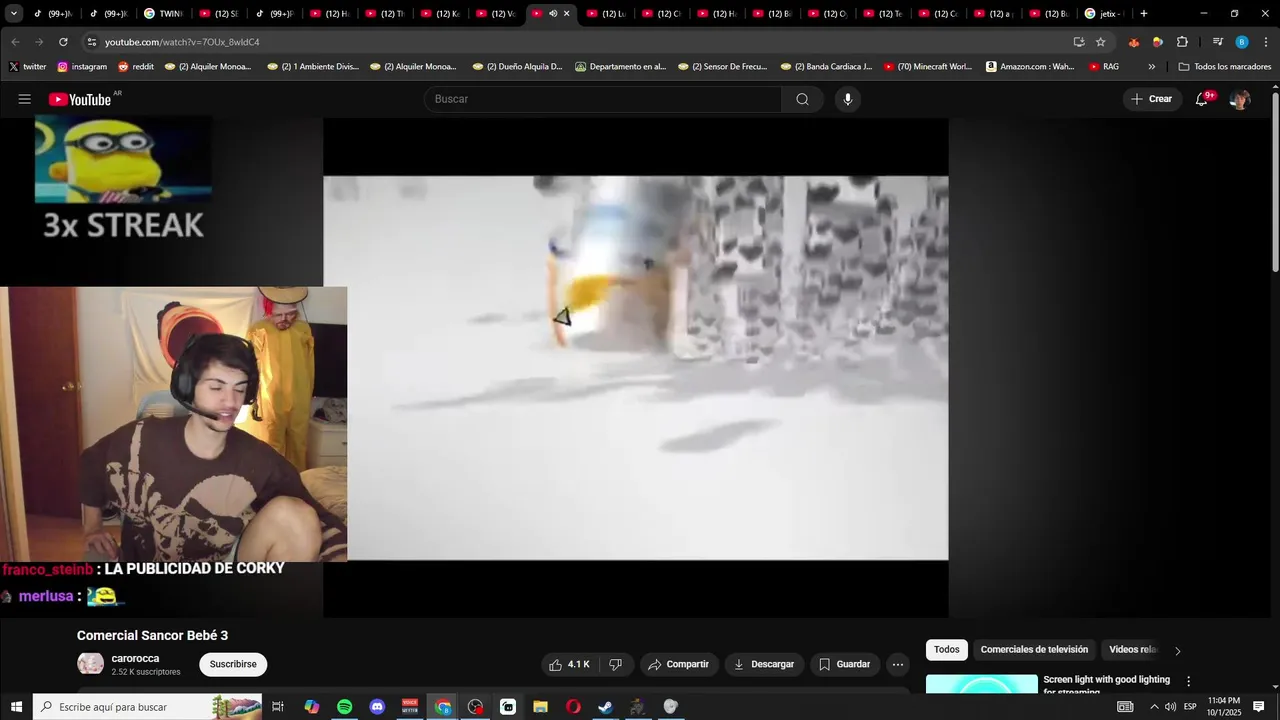The width and height of the screenshot is (1280, 720).
Task: Open the instagram bookmark
Action: coord(82,67)
